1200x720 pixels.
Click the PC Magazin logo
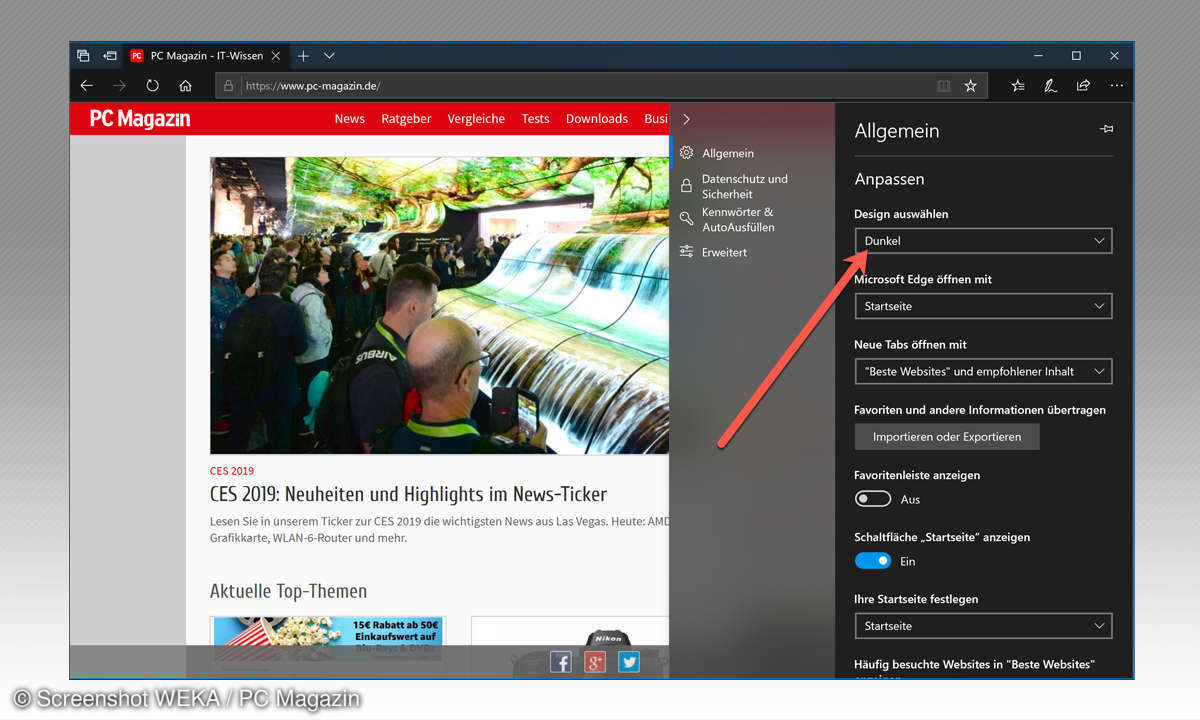pos(139,119)
